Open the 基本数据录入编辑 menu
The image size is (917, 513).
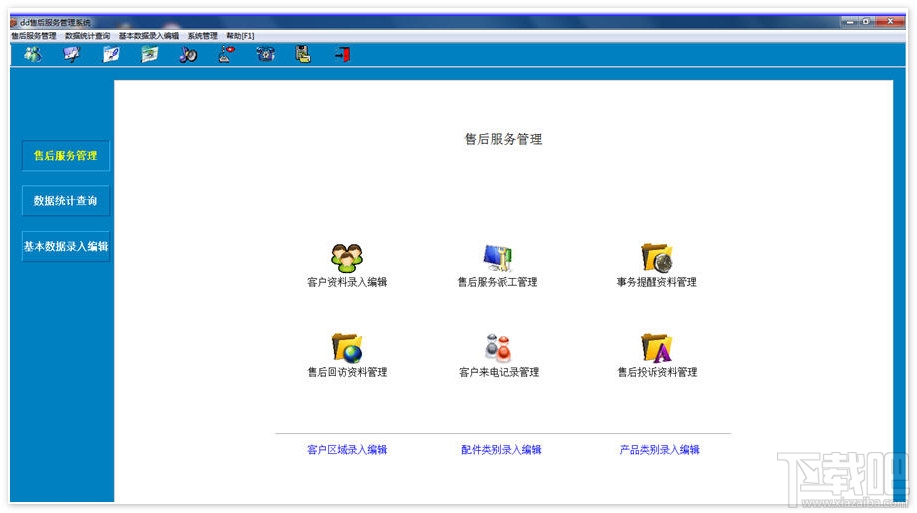(x=149, y=36)
